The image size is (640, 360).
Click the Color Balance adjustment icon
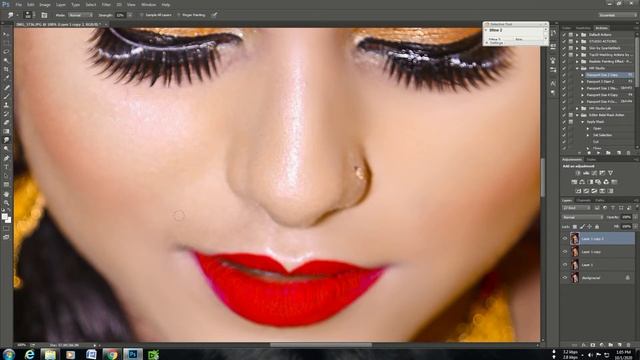pyautogui.click(x=582, y=182)
